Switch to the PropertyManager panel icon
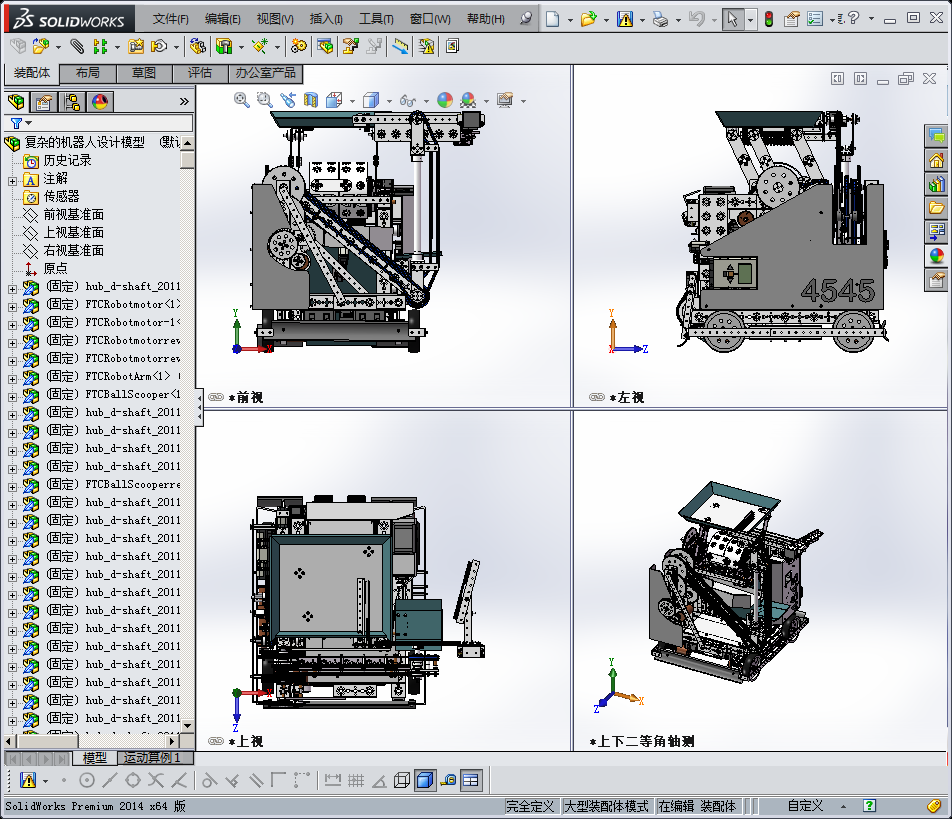The height and width of the screenshot is (819, 952). (43, 101)
